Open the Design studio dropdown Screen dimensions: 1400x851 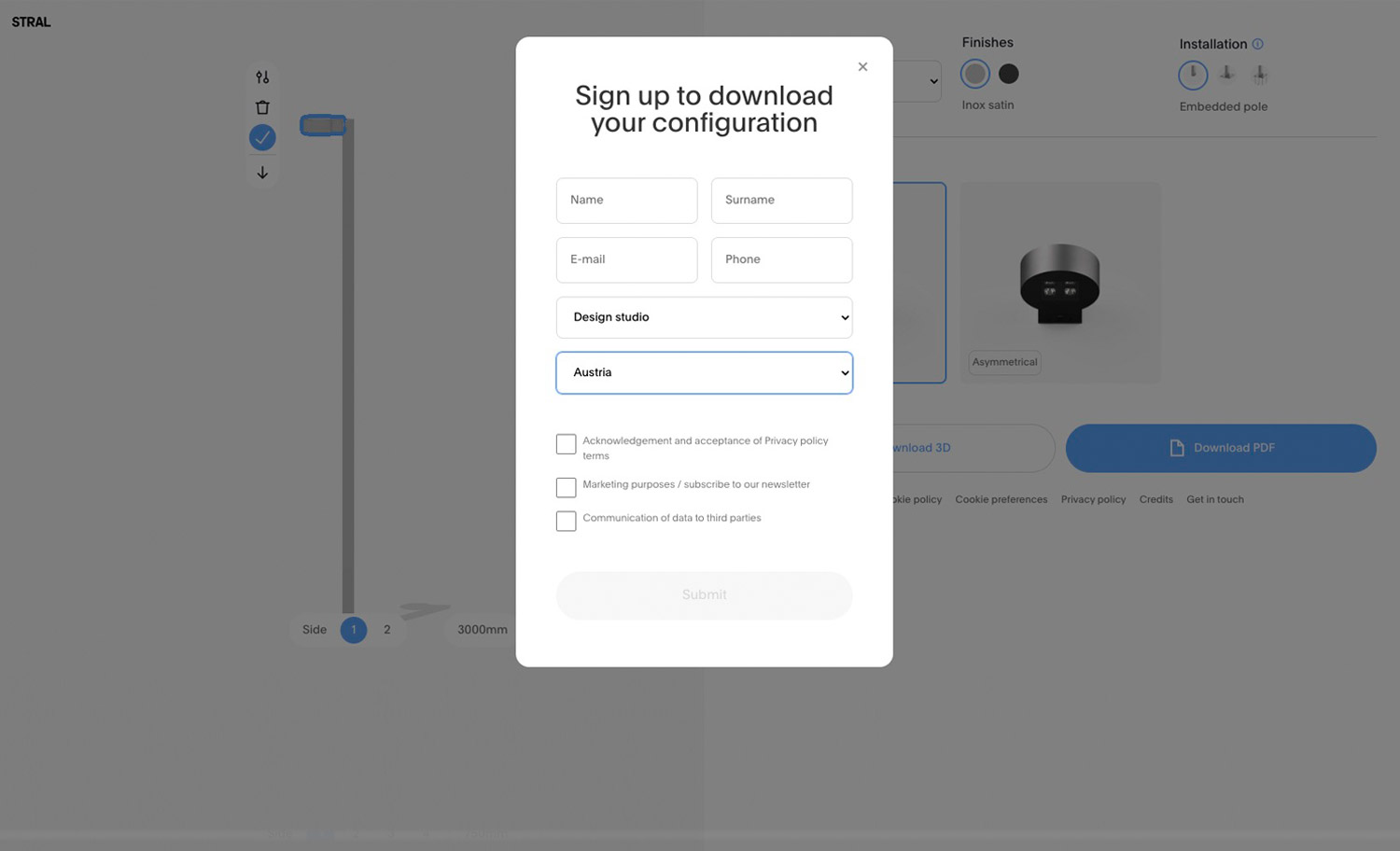(x=704, y=317)
